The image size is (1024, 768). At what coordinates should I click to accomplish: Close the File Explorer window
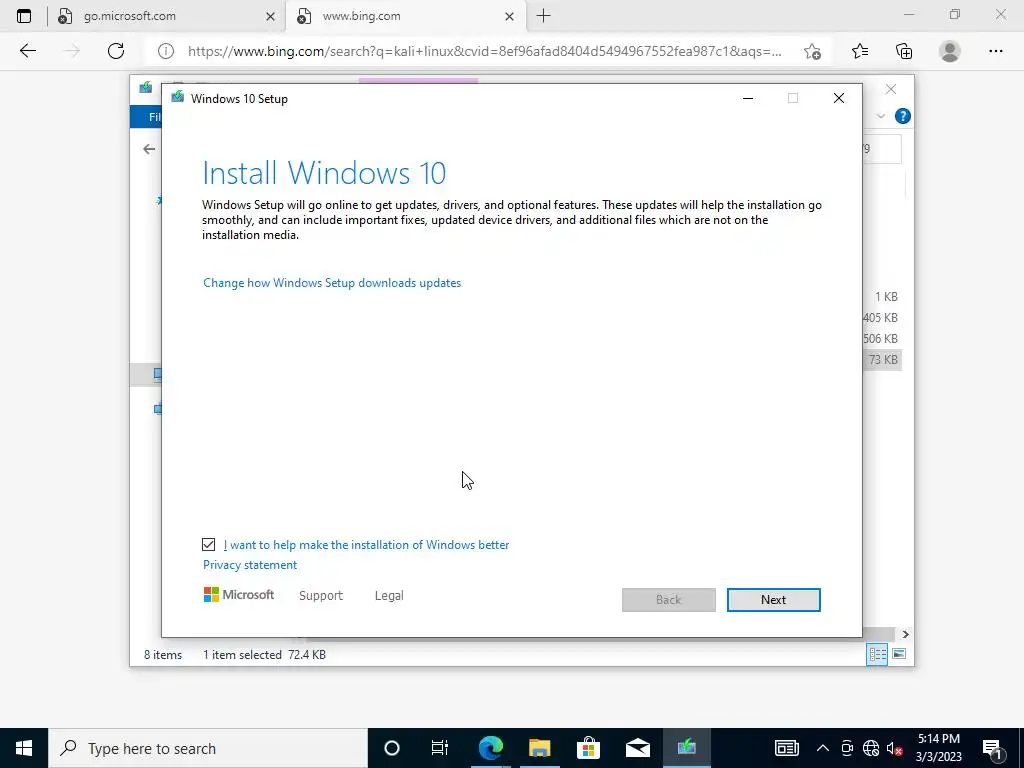891,89
